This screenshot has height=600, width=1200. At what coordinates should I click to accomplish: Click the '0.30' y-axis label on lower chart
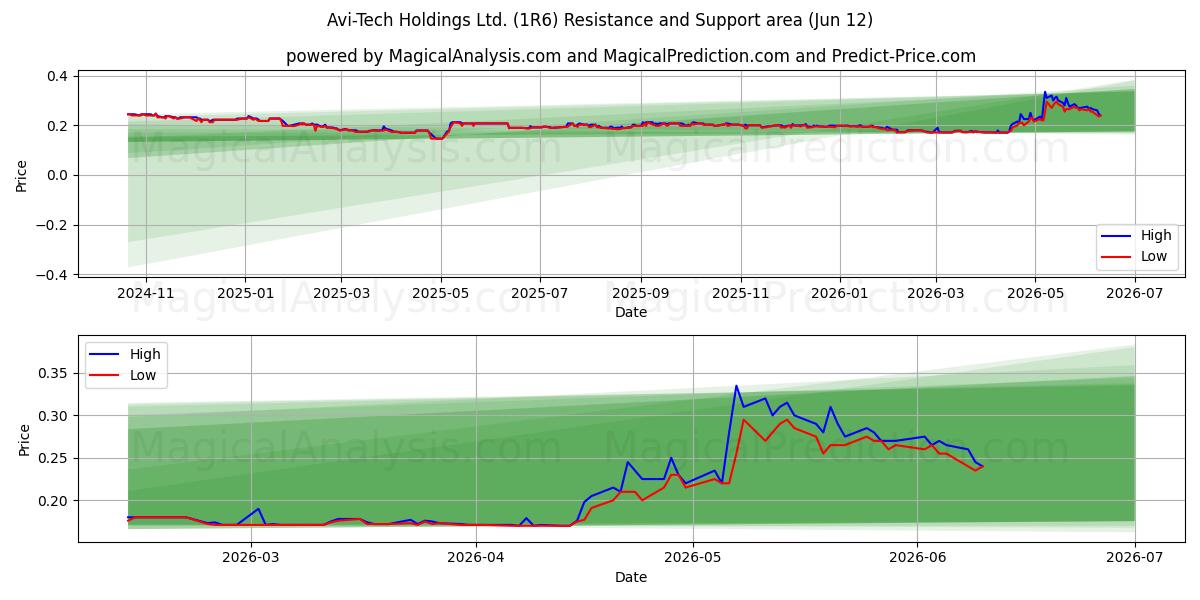54,415
